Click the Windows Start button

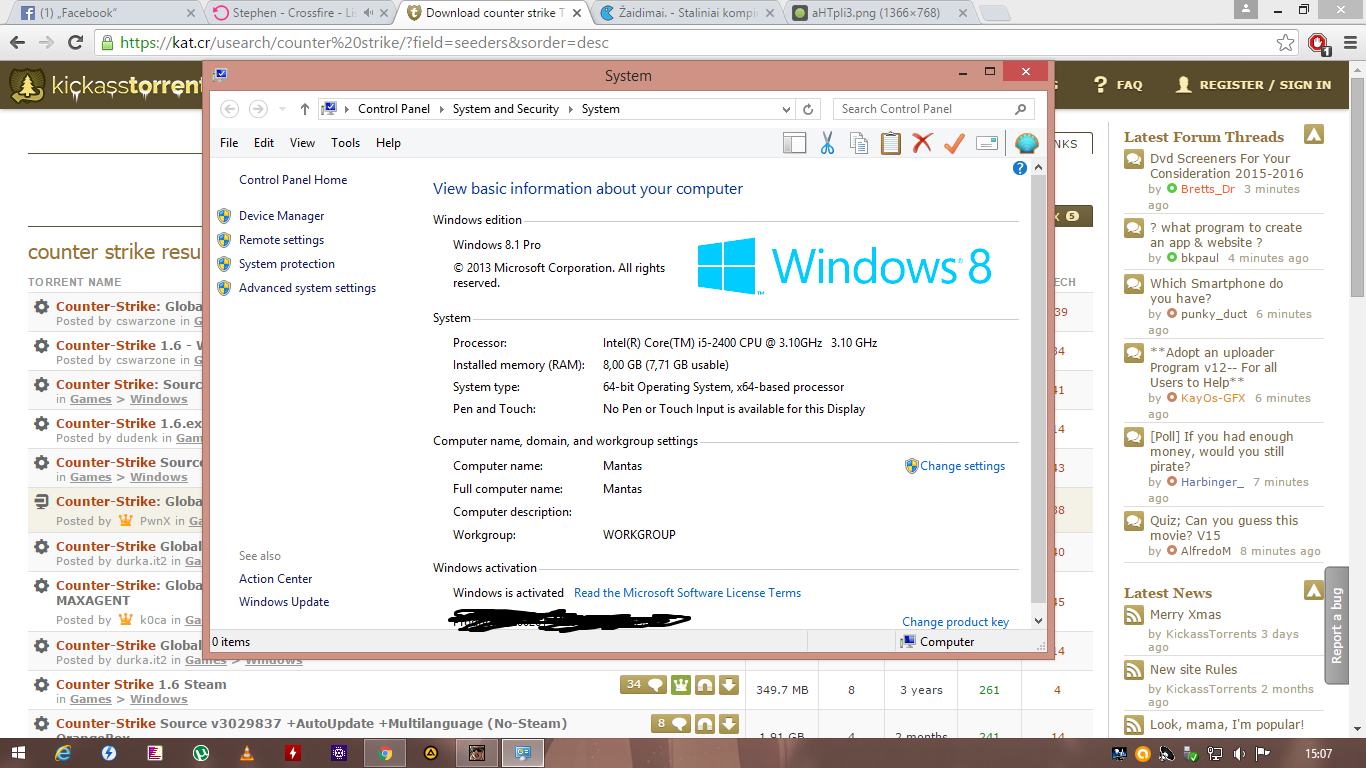tap(19, 753)
